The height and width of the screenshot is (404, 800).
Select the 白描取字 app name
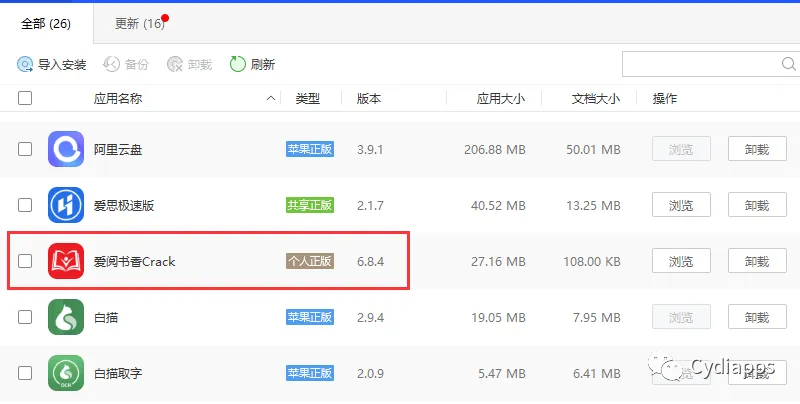click(x=118, y=374)
